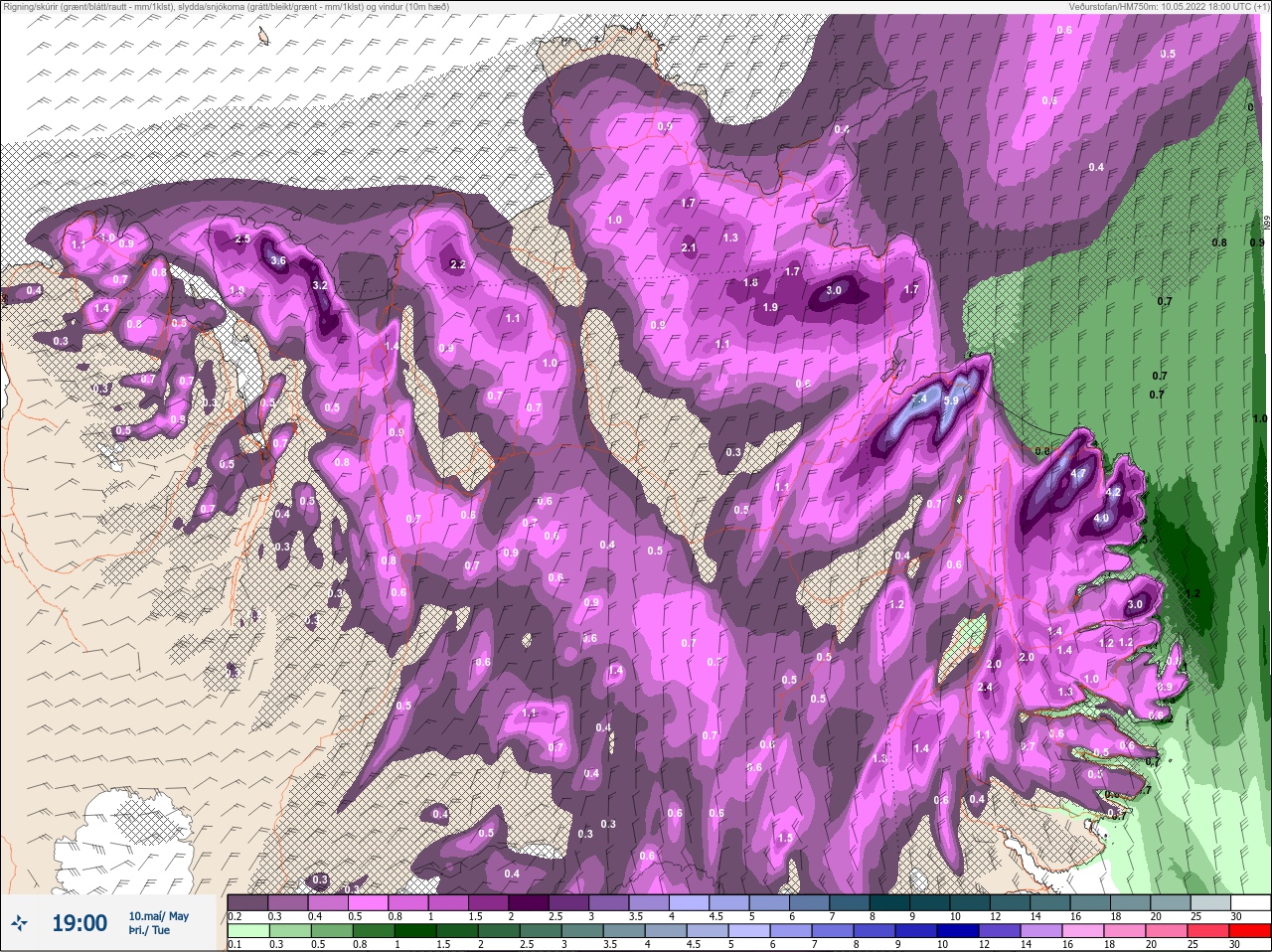The image size is (1272, 952).
Task: Click the 2.1 precipitation value in the north
Action: 689,247
